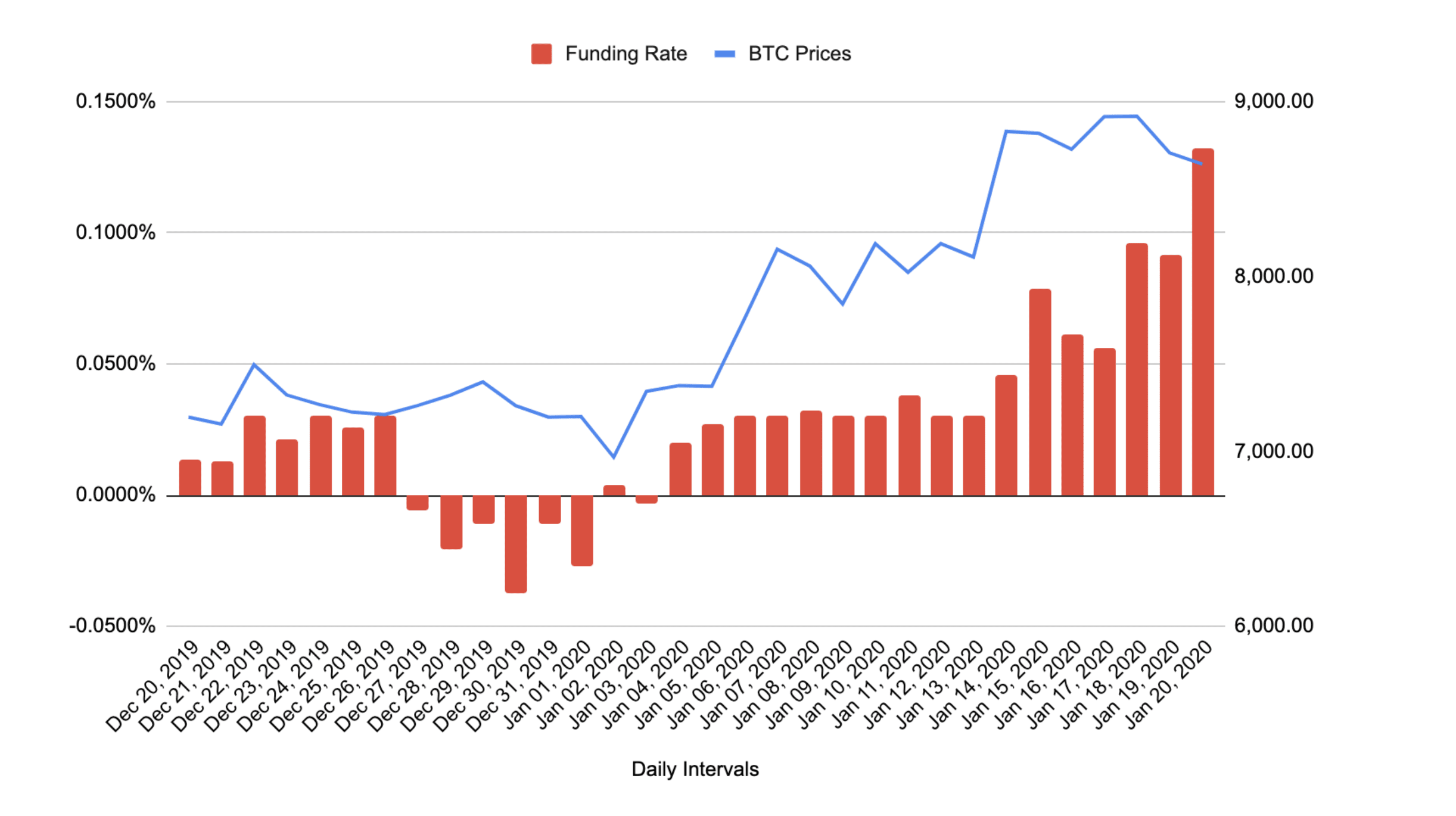Screen dimensions: 1456x816
Task: Click the Jan 18, 2020 funding rate bar
Action: pyautogui.click(x=1137, y=369)
